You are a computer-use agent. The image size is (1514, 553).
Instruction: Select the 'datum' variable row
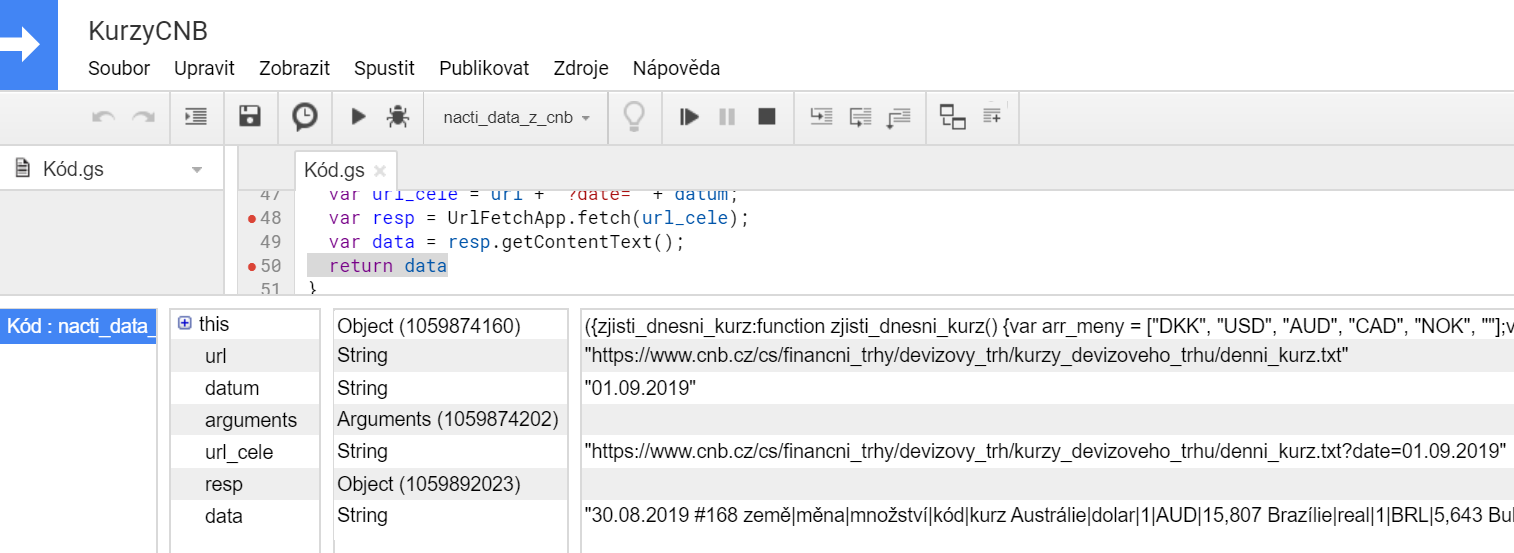[245, 388]
